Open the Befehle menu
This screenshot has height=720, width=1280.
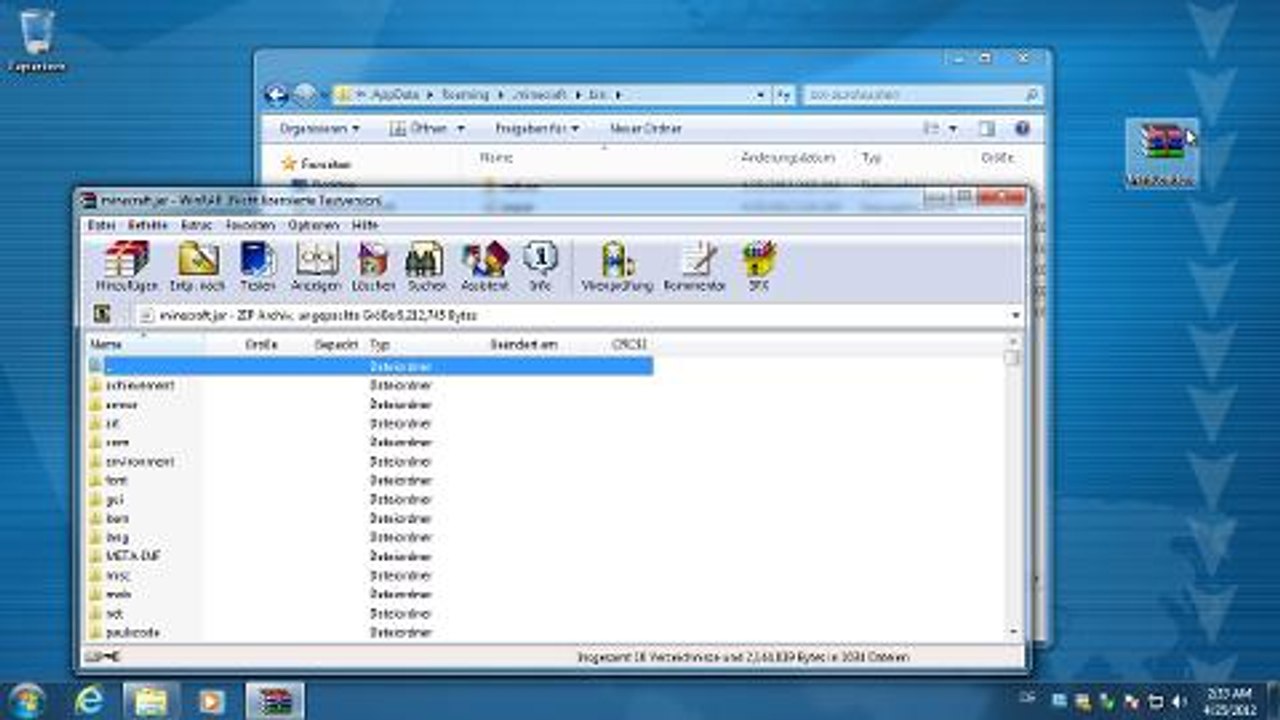pos(147,225)
